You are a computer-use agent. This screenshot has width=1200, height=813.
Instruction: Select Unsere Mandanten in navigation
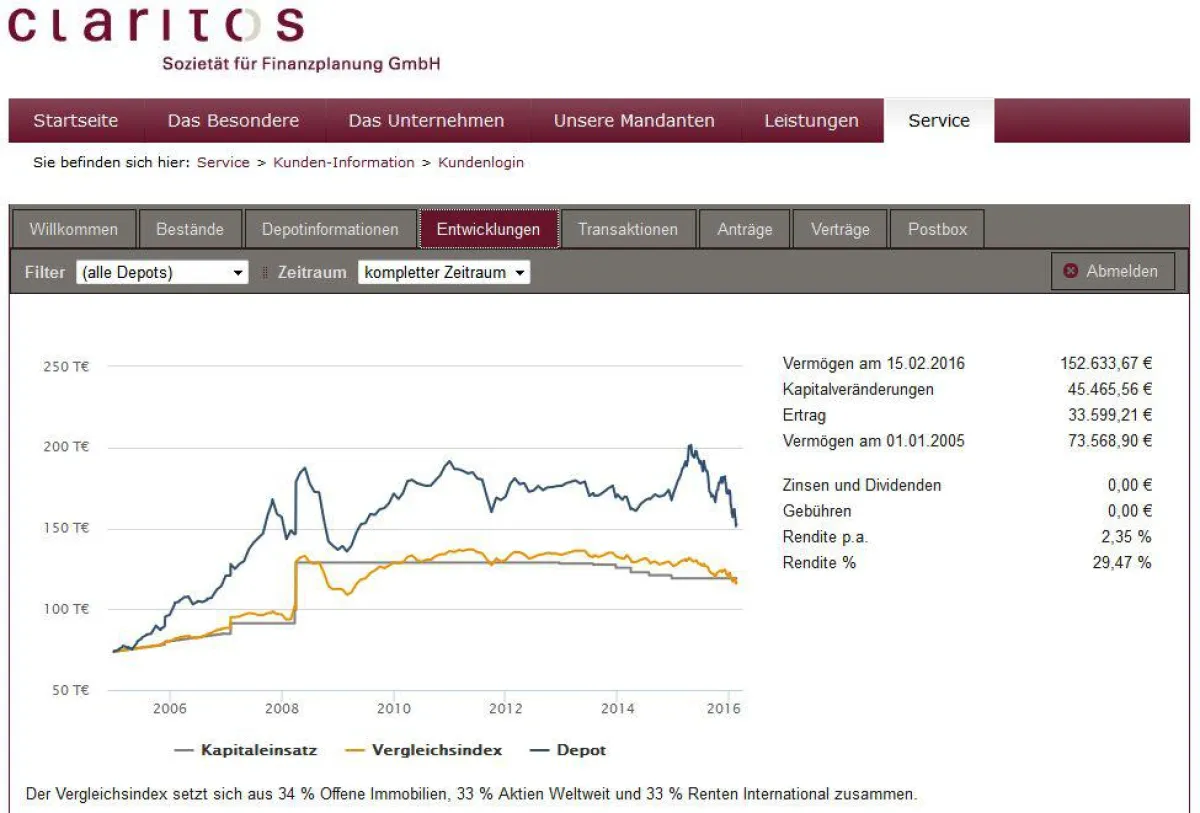pyautogui.click(x=634, y=121)
